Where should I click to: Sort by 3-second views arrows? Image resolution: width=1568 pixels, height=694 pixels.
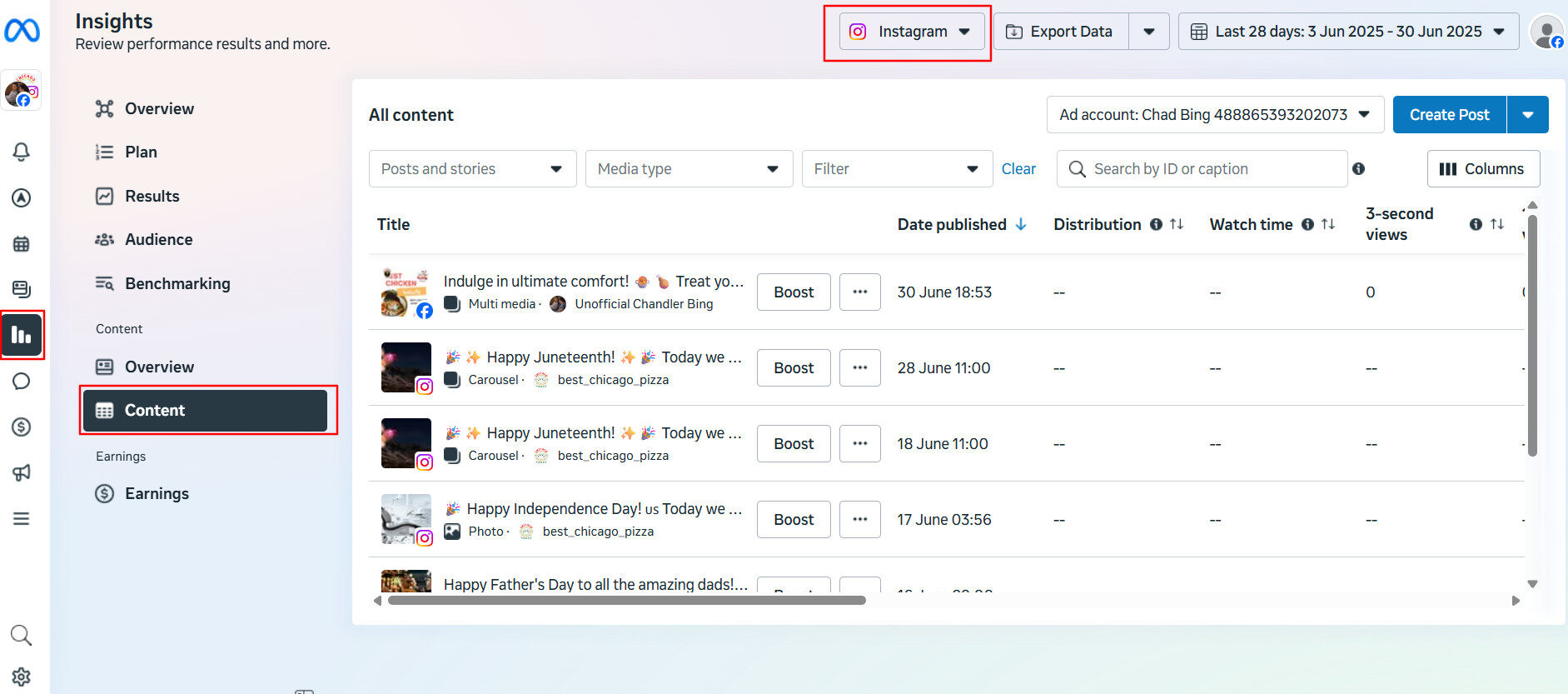pos(1497,224)
